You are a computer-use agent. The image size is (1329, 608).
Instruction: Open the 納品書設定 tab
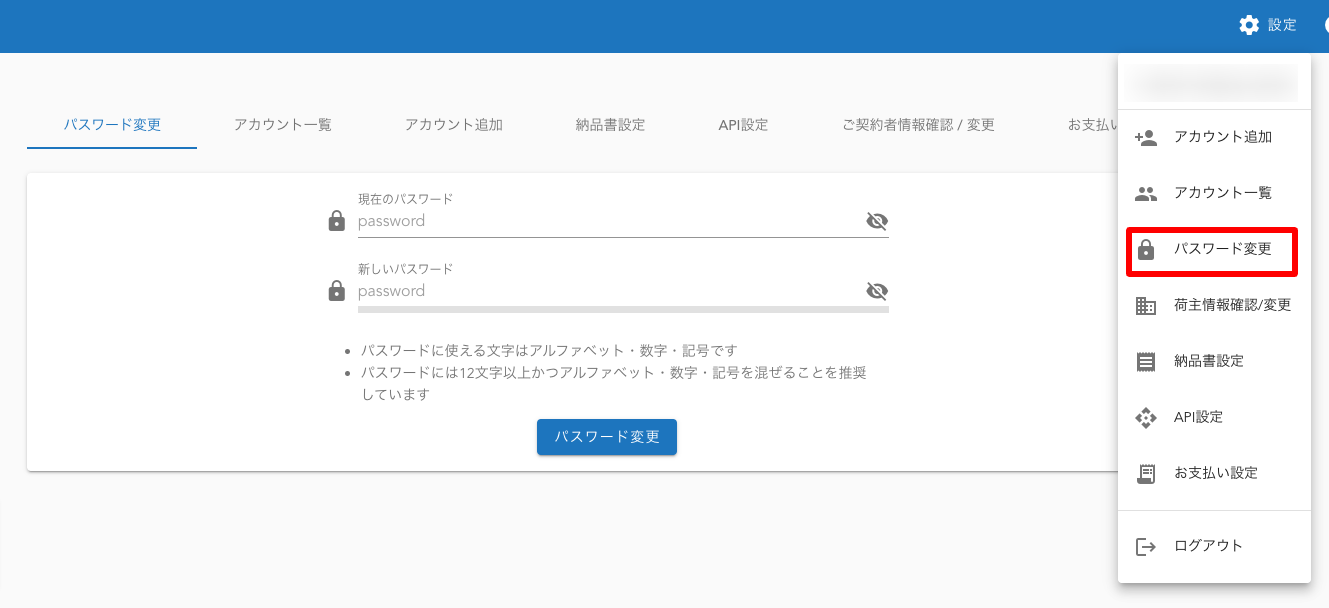pos(610,125)
